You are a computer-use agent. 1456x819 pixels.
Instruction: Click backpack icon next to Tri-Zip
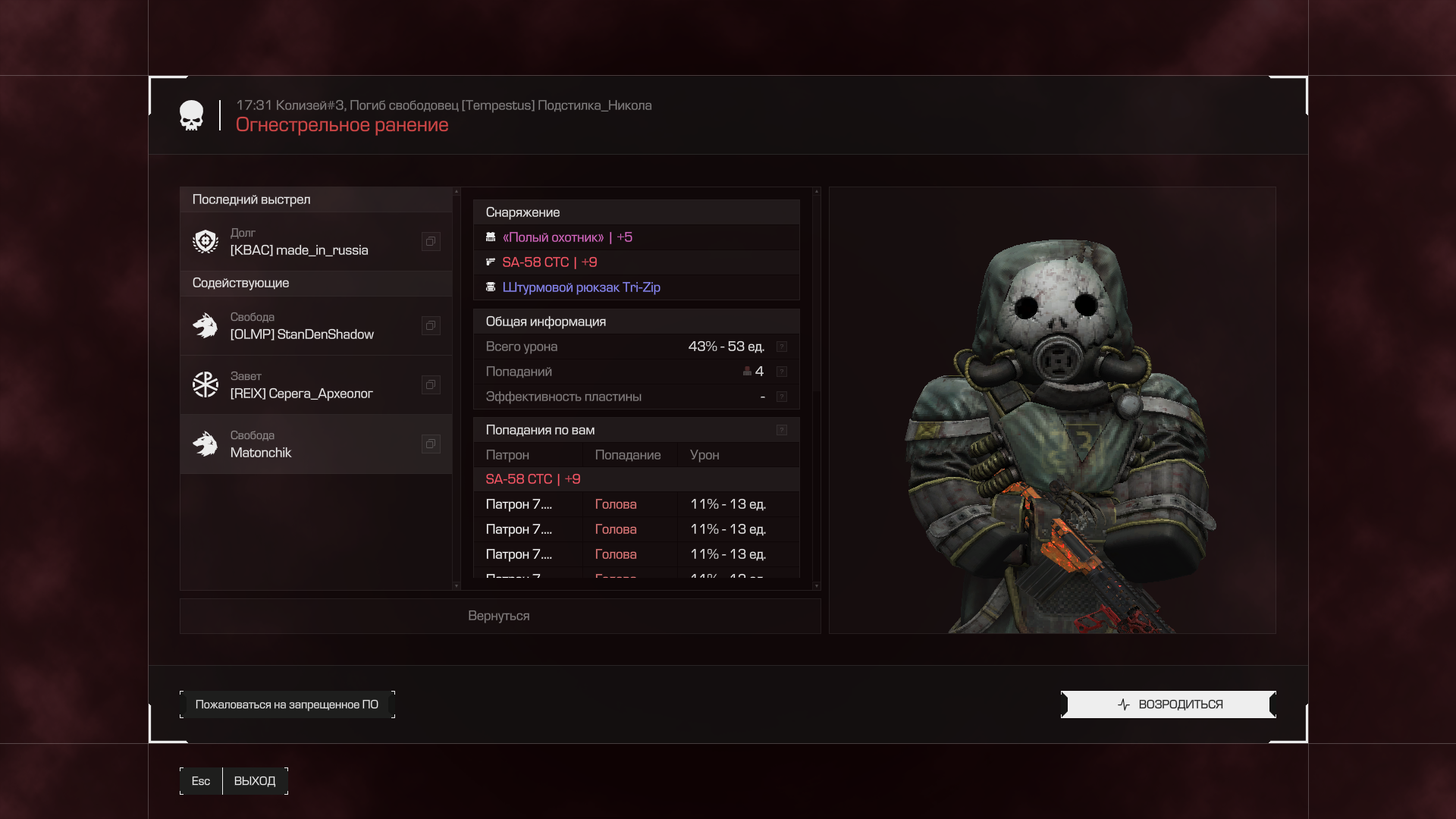491,287
